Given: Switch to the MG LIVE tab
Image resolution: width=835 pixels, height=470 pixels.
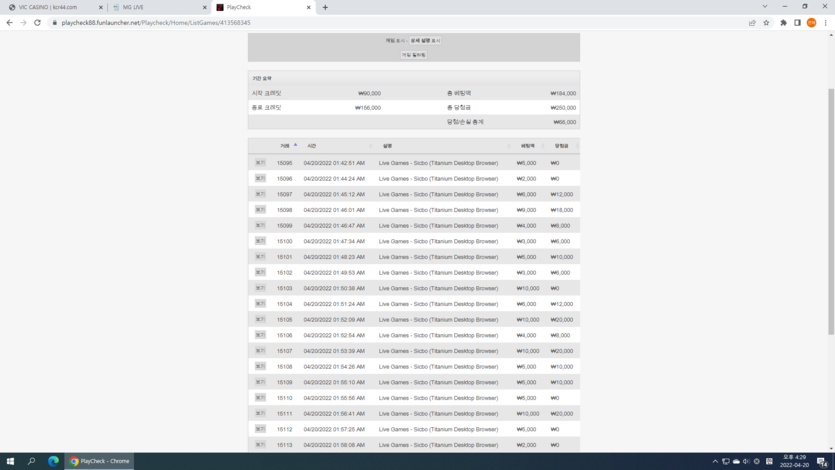Looking at the screenshot, I should tap(158, 7).
